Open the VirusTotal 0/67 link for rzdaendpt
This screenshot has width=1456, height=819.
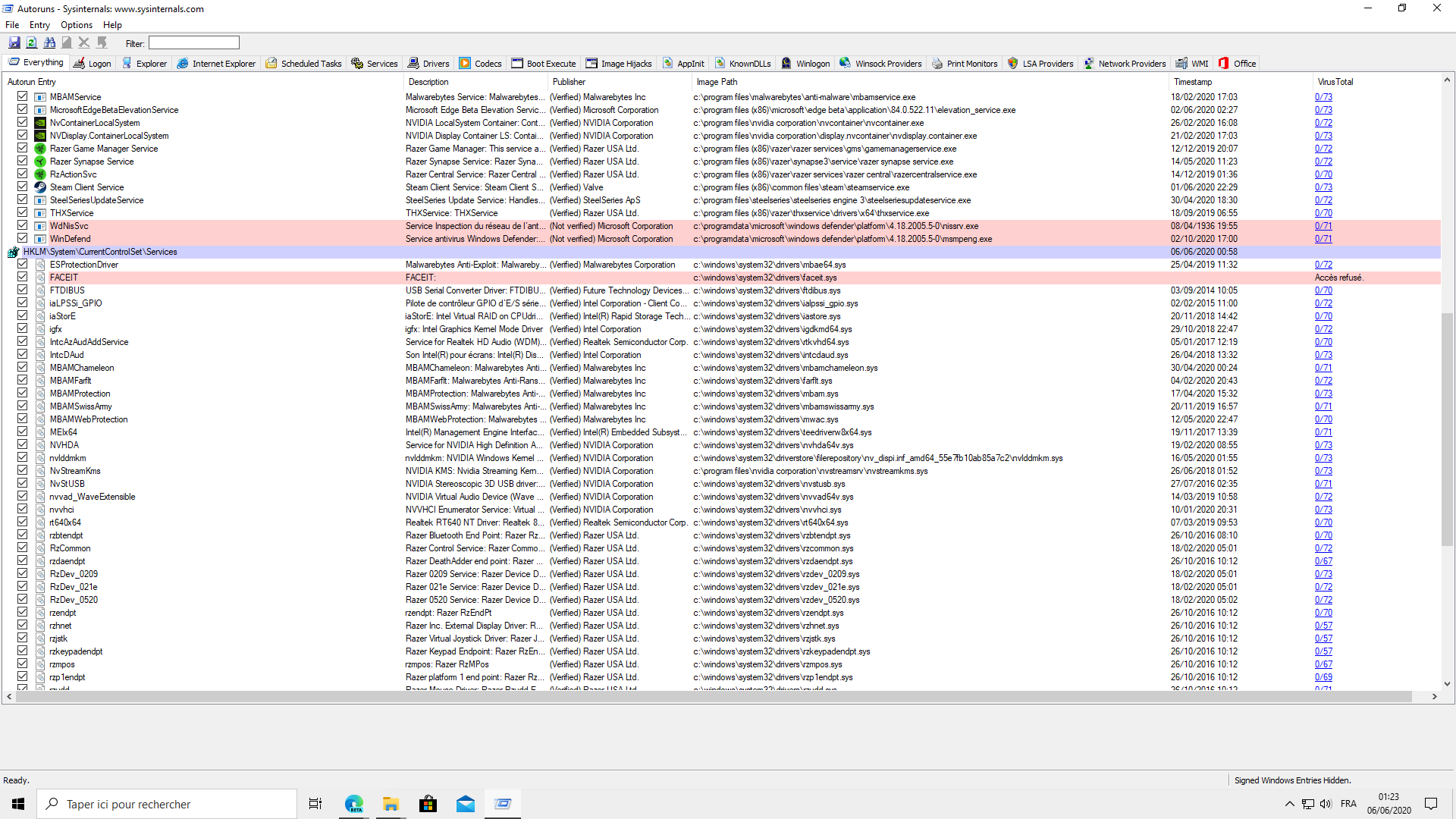point(1323,561)
